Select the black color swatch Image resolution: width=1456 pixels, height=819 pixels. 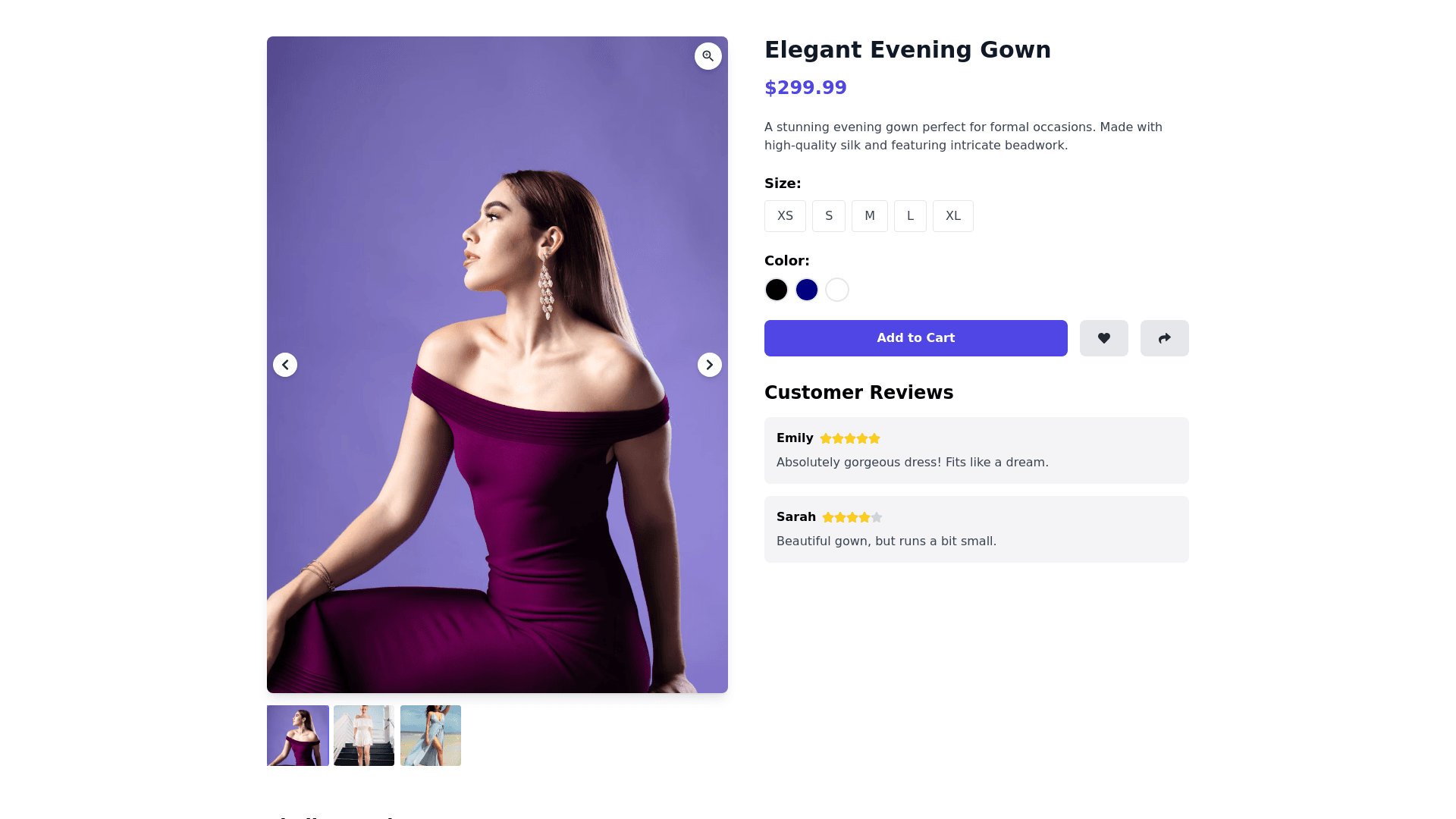777,290
